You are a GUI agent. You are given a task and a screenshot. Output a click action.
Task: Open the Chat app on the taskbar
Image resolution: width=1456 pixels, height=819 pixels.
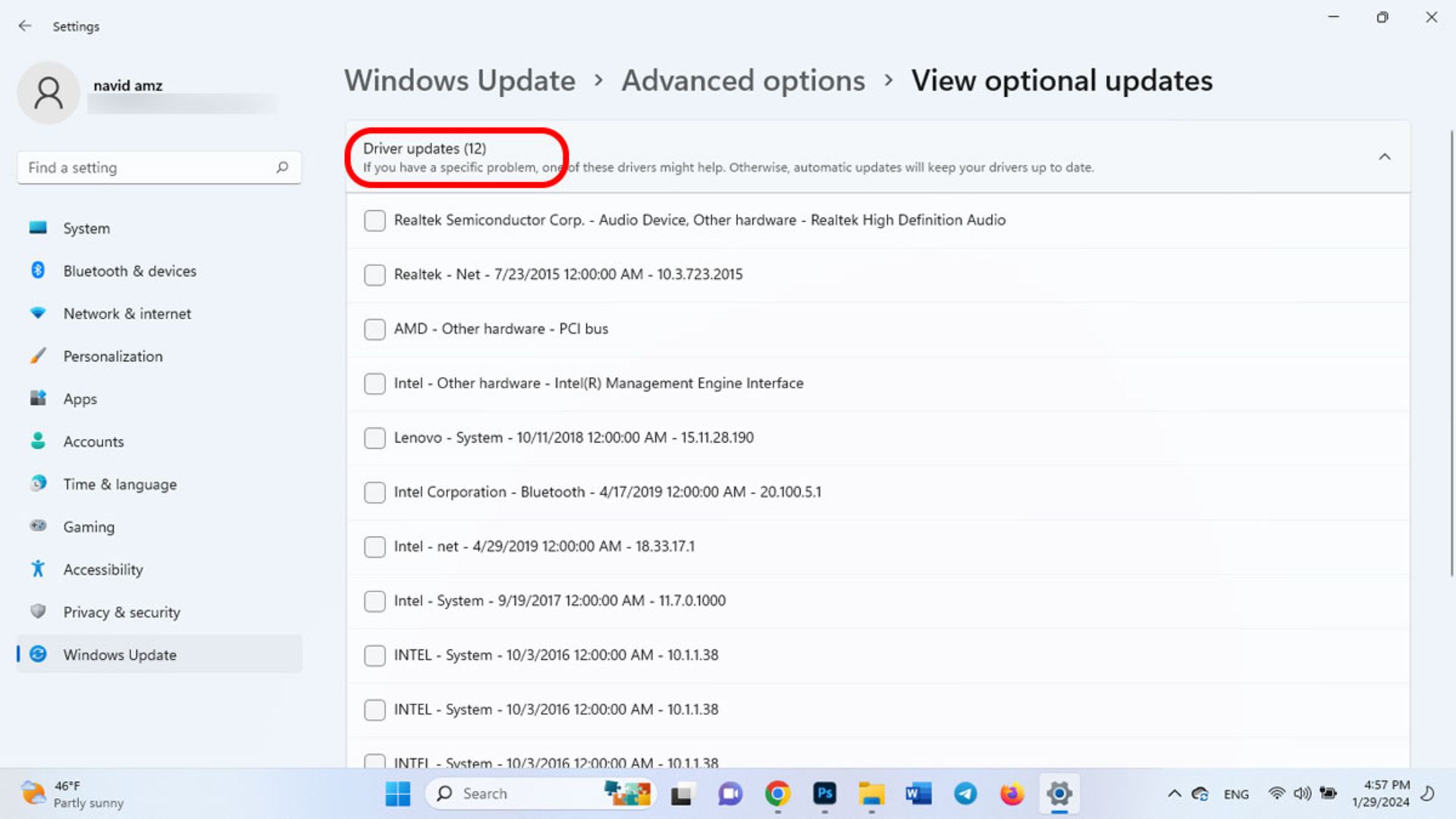(730, 794)
